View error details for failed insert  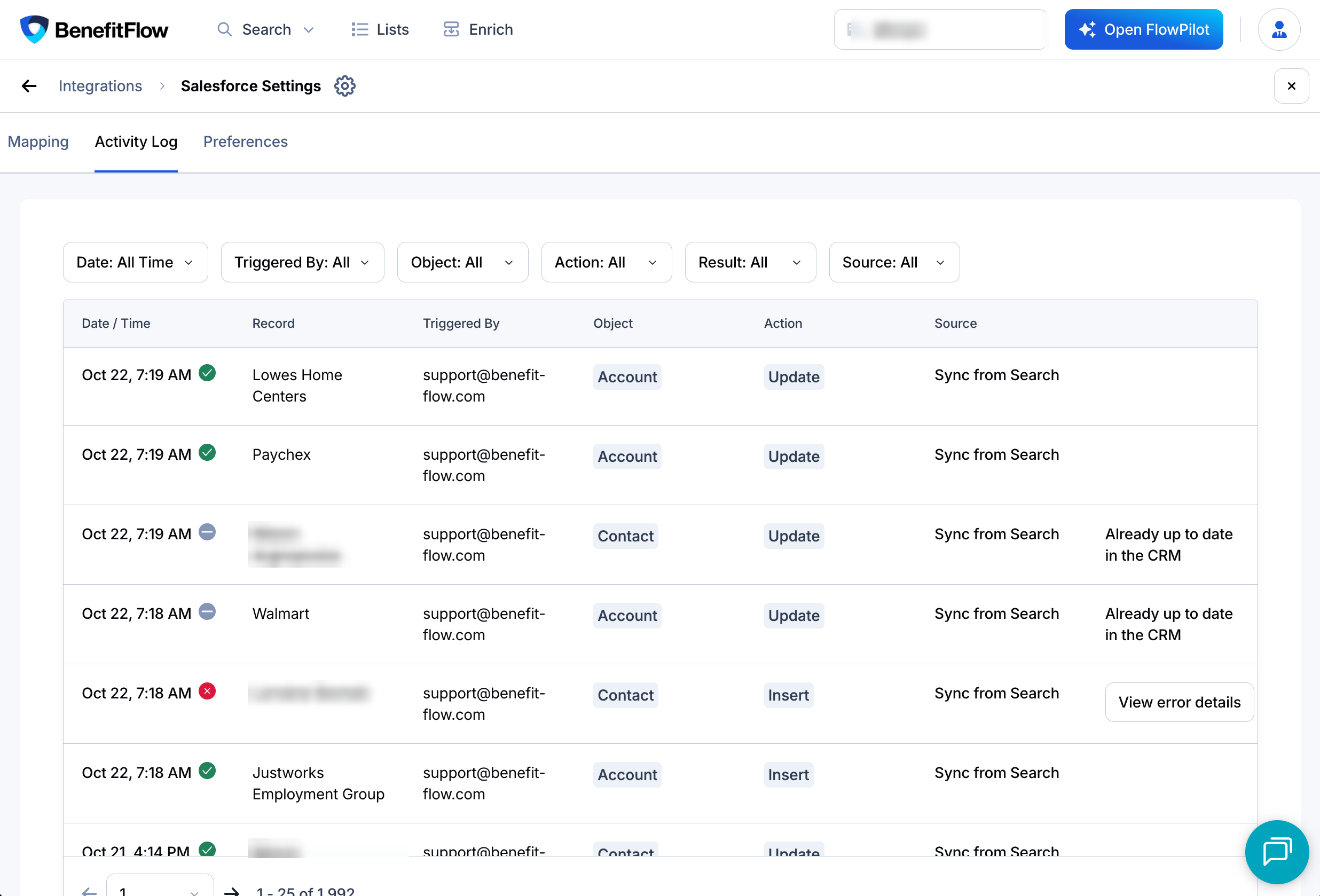coord(1179,702)
